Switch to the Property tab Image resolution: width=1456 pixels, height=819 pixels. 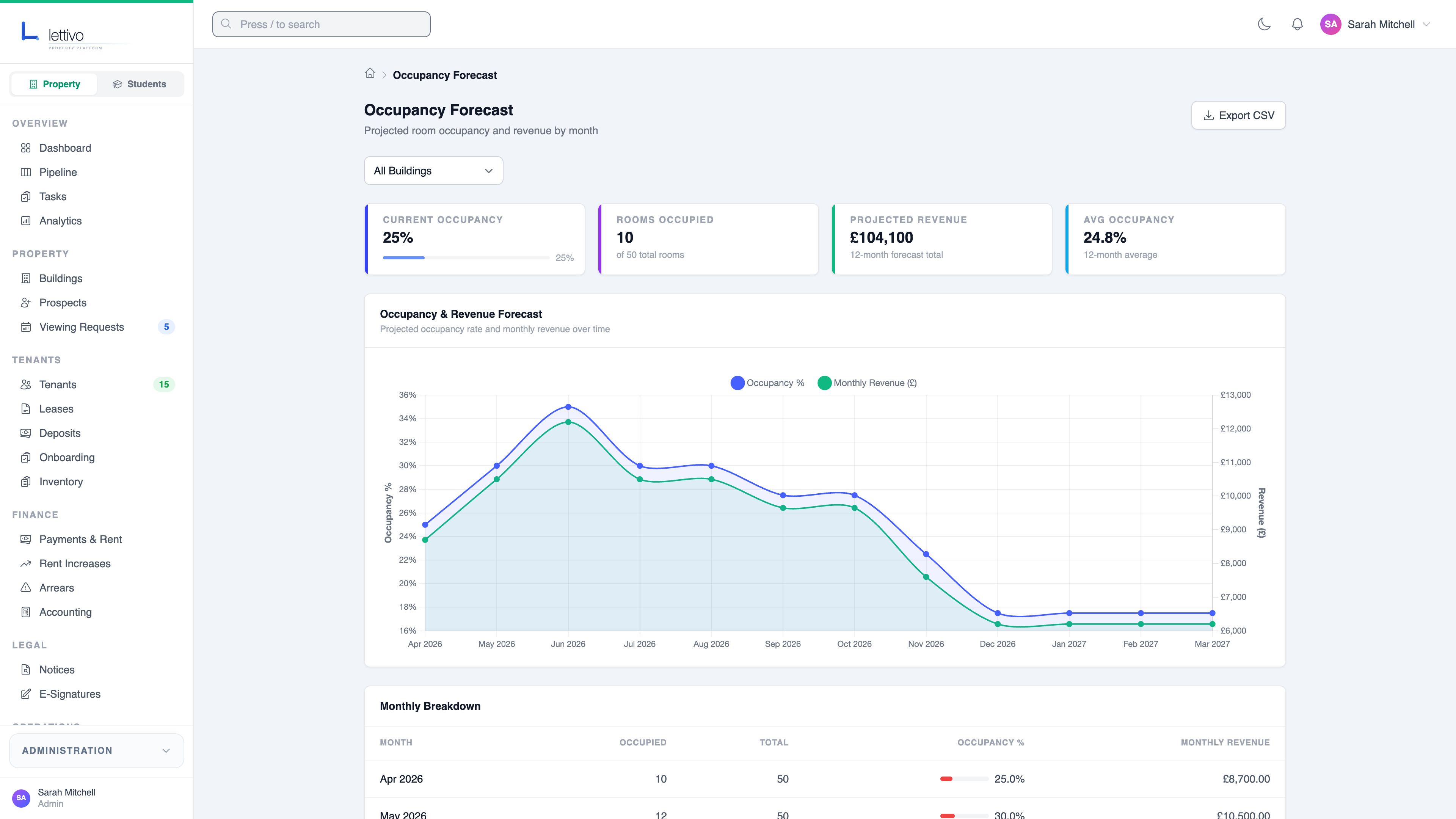pos(54,84)
